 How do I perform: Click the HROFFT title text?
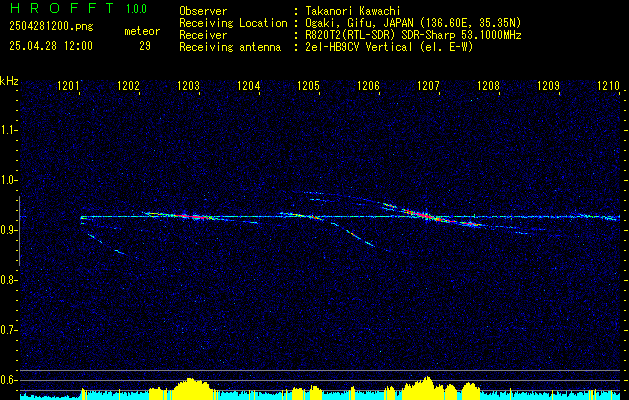coord(62,8)
